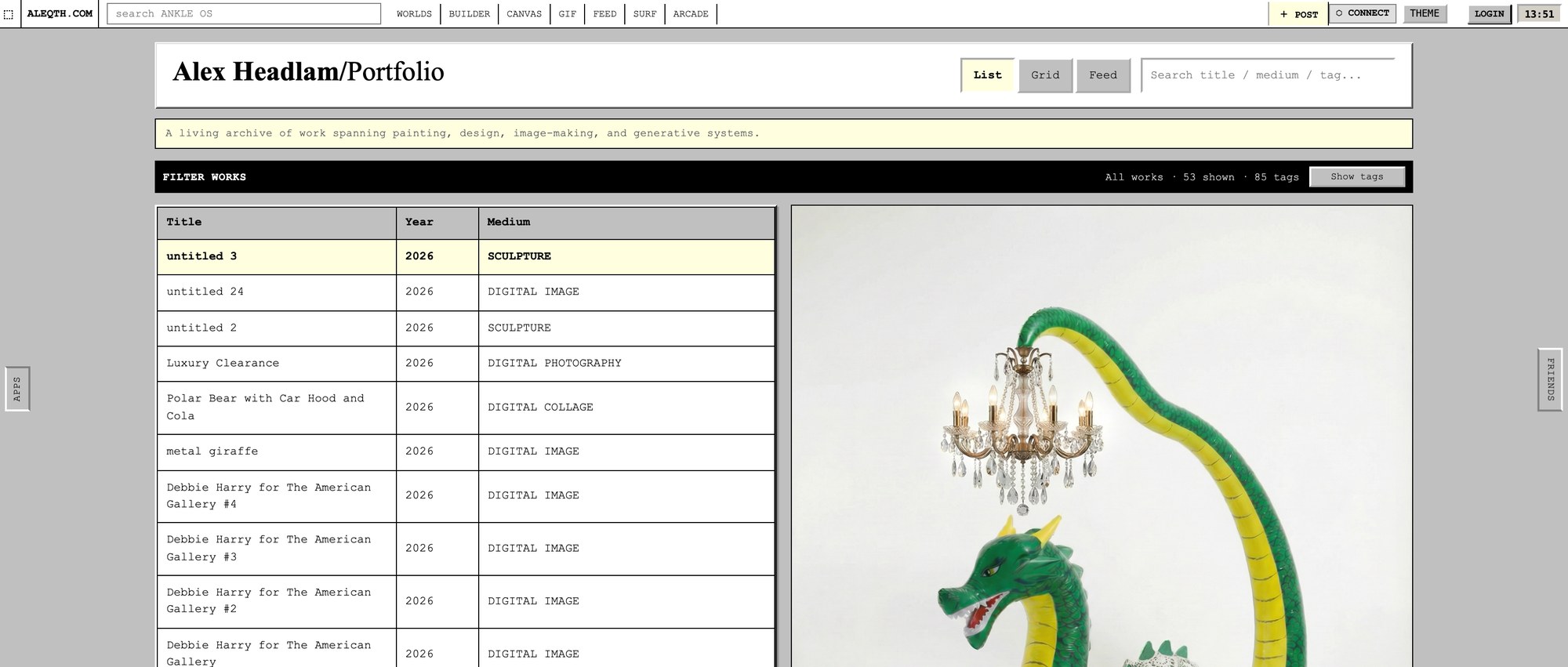This screenshot has width=1568, height=667.
Task: Click the dotted square icon beside ALEQTH.COM
Action: pyautogui.click(x=9, y=14)
